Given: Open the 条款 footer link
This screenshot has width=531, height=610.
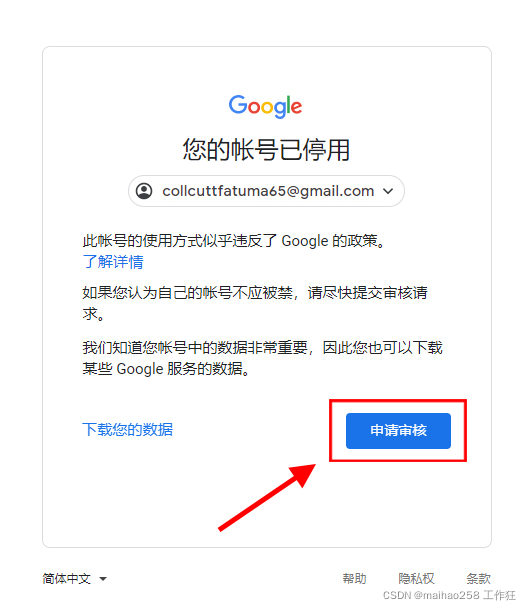Looking at the screenshot, I should (478, 578).
